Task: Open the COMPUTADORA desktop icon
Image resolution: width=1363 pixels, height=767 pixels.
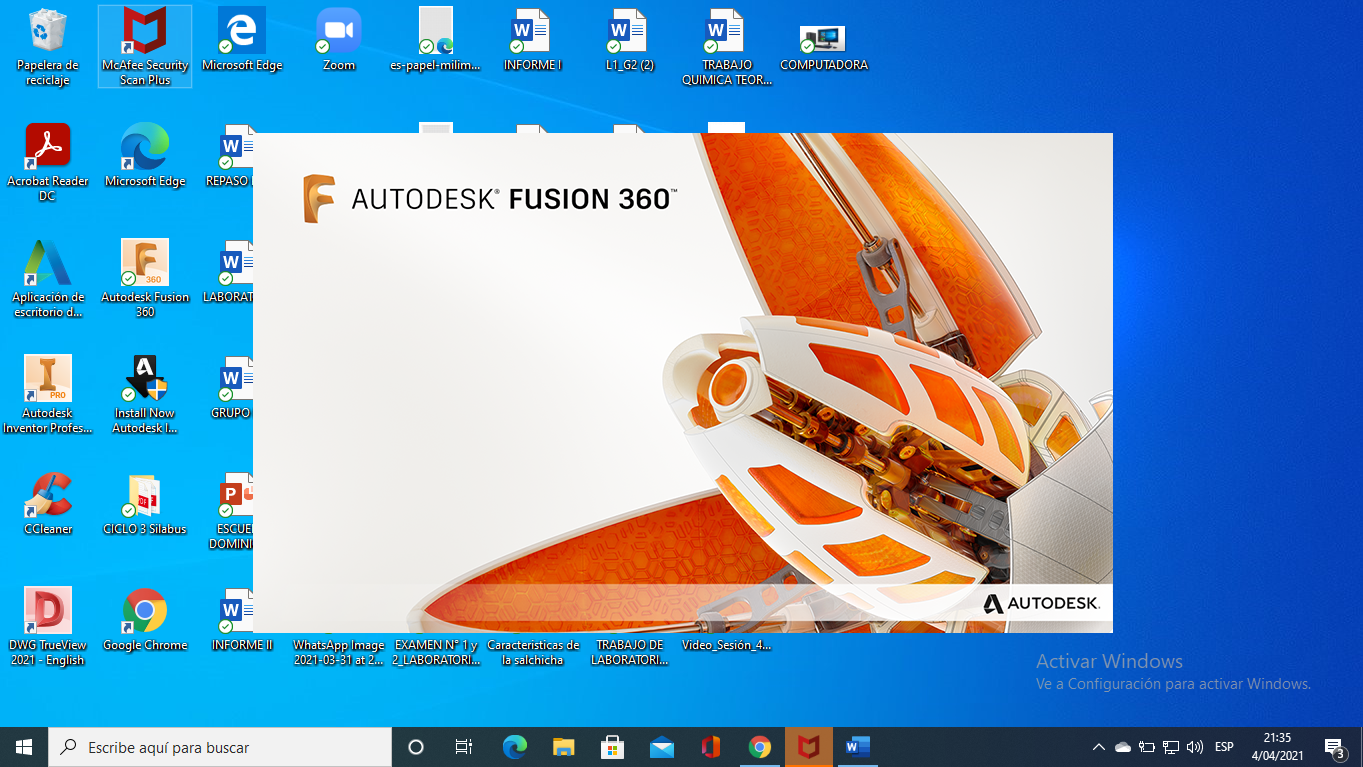Action: [x=823, y=47]
